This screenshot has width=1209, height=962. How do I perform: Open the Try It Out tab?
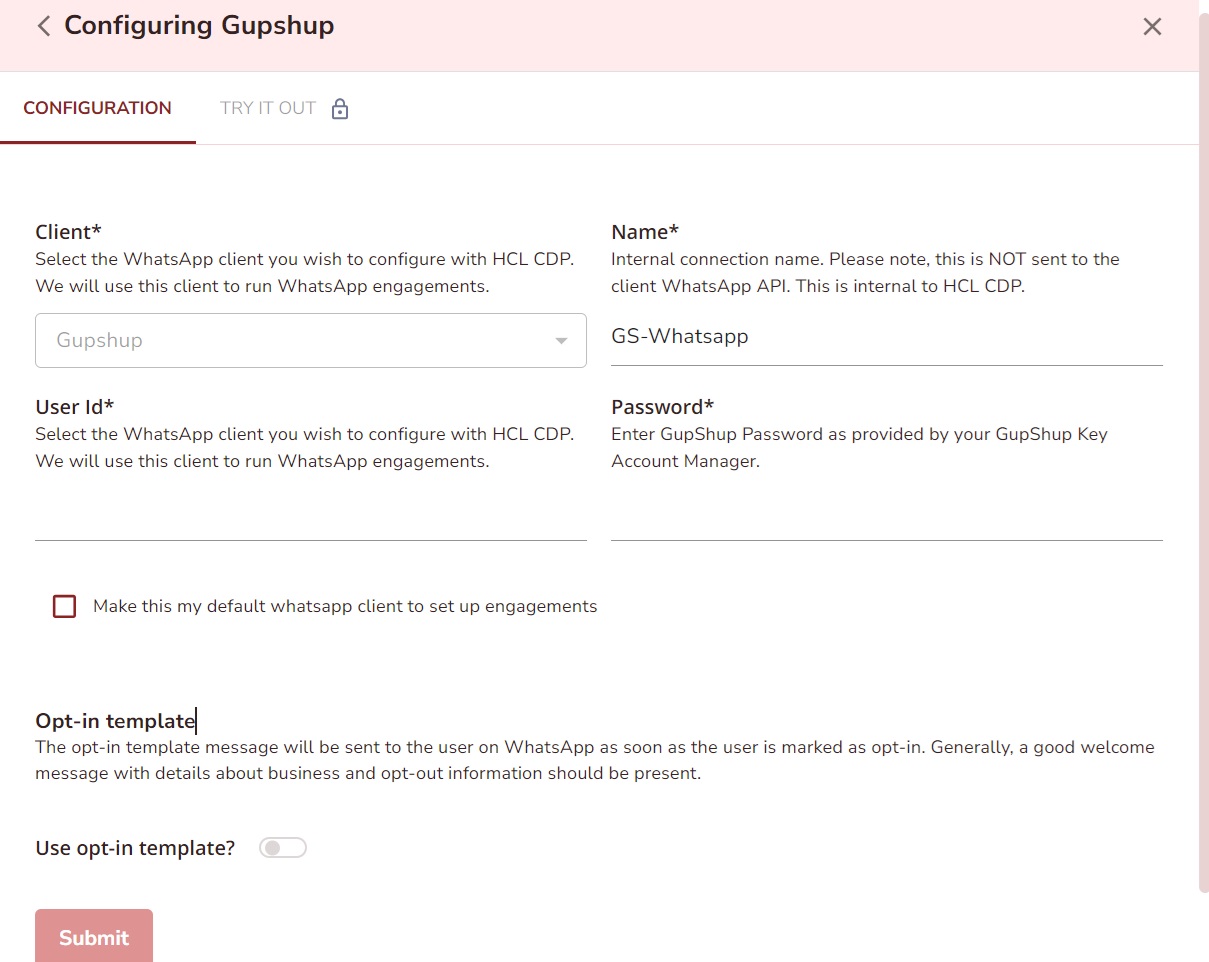pos(268,108)
